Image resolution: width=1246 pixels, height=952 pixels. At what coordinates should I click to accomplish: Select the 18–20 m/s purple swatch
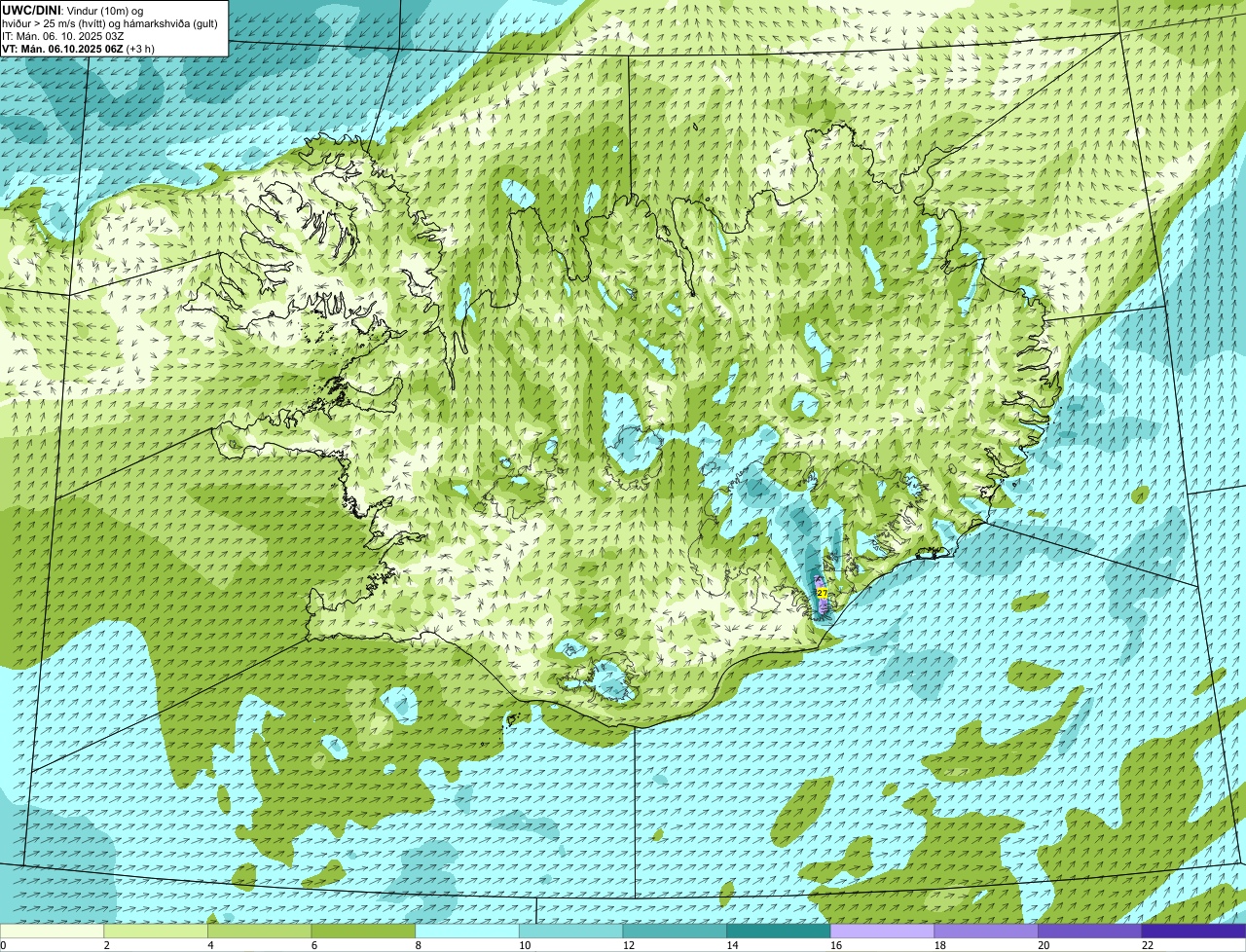click(x=986, y=931)
